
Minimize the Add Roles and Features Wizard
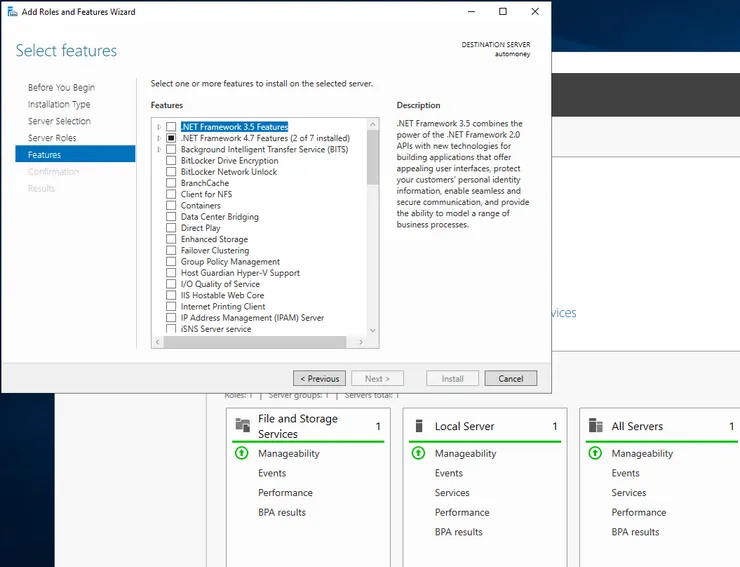pyautogui.click(x=471, y=12)
